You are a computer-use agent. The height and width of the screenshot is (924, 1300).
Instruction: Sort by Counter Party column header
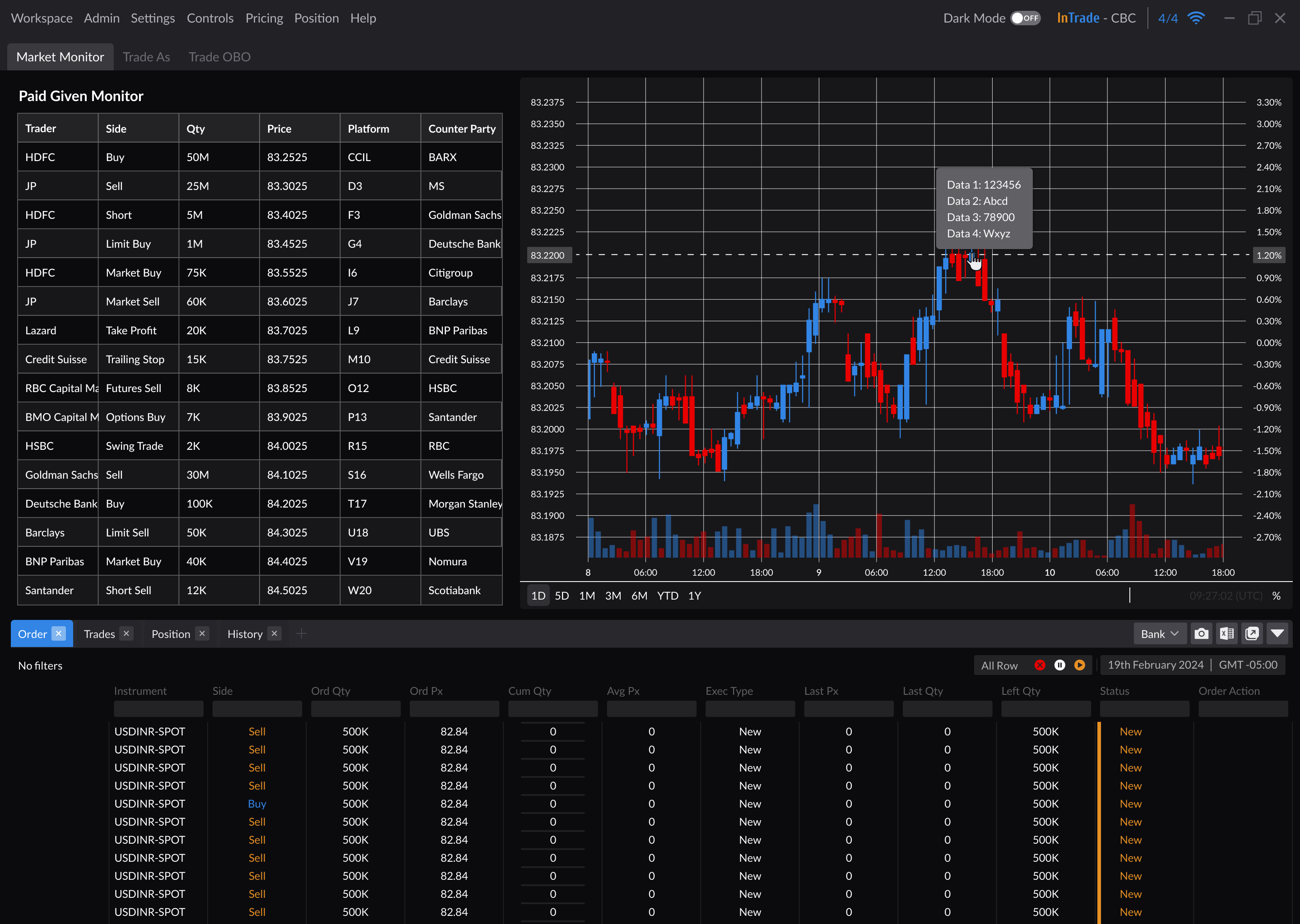pyautogui.click(x=462, y=128)
